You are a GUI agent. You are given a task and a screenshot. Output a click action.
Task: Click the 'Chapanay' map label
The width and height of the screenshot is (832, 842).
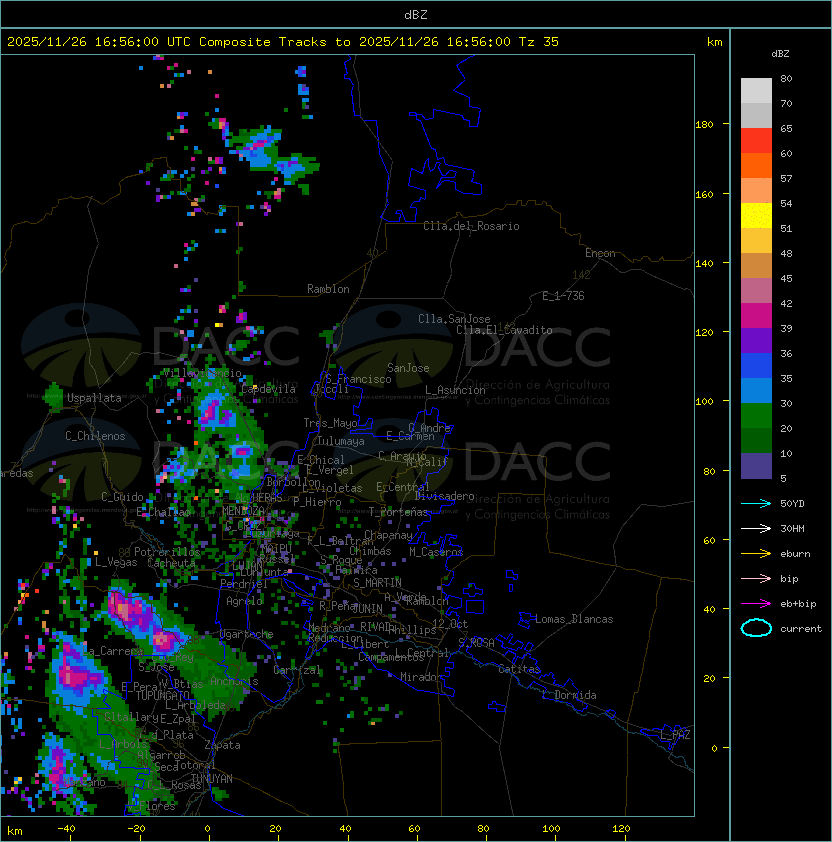(388, 535)
